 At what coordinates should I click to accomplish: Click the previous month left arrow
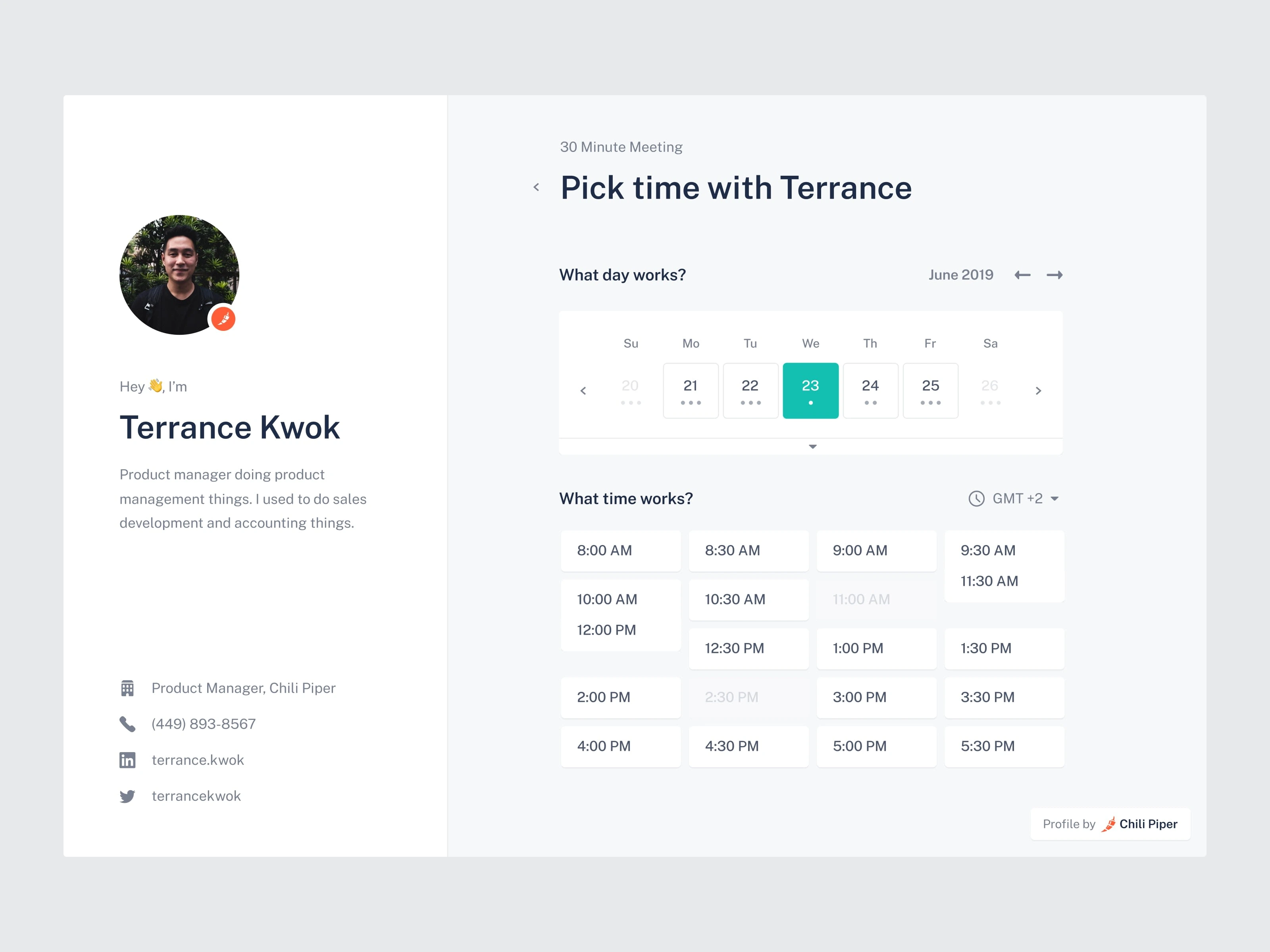pyautogui.click(x=1022, y=275)
